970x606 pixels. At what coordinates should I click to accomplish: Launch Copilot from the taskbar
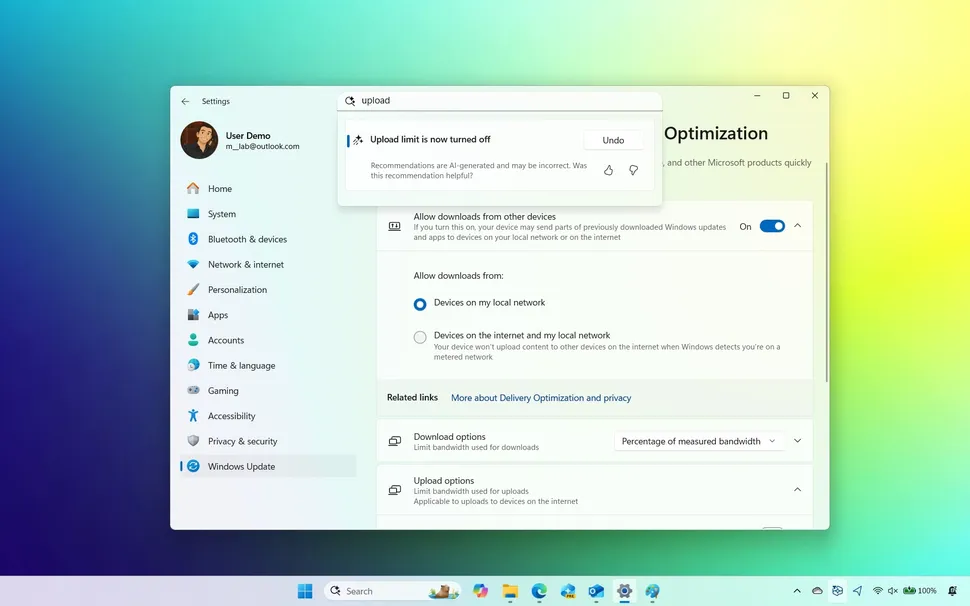tap(480, 590)
